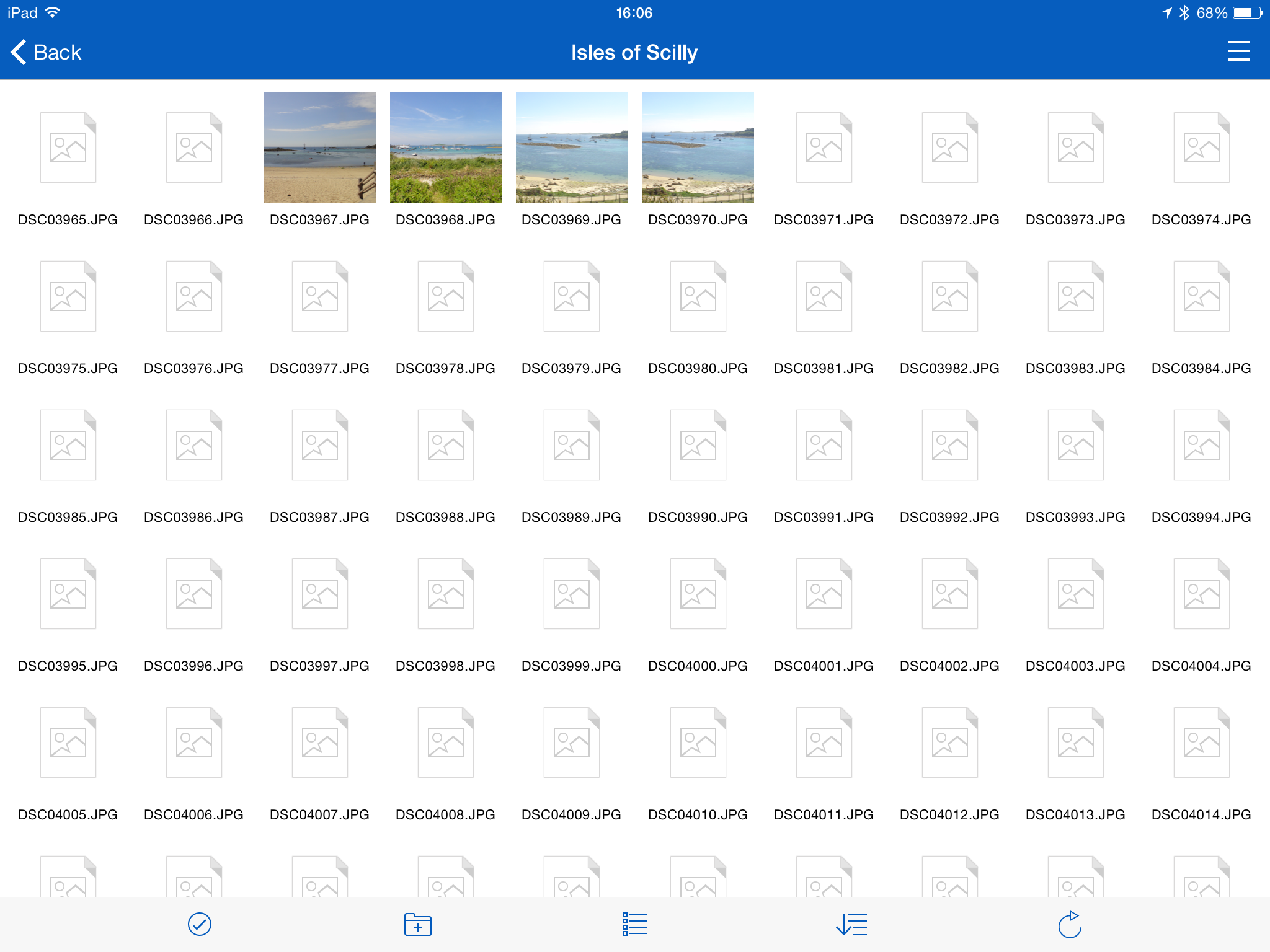1270x952 pixels.
Task: Select the DSC03996.JPG placeholder icon
Action: tap(194, 594)
